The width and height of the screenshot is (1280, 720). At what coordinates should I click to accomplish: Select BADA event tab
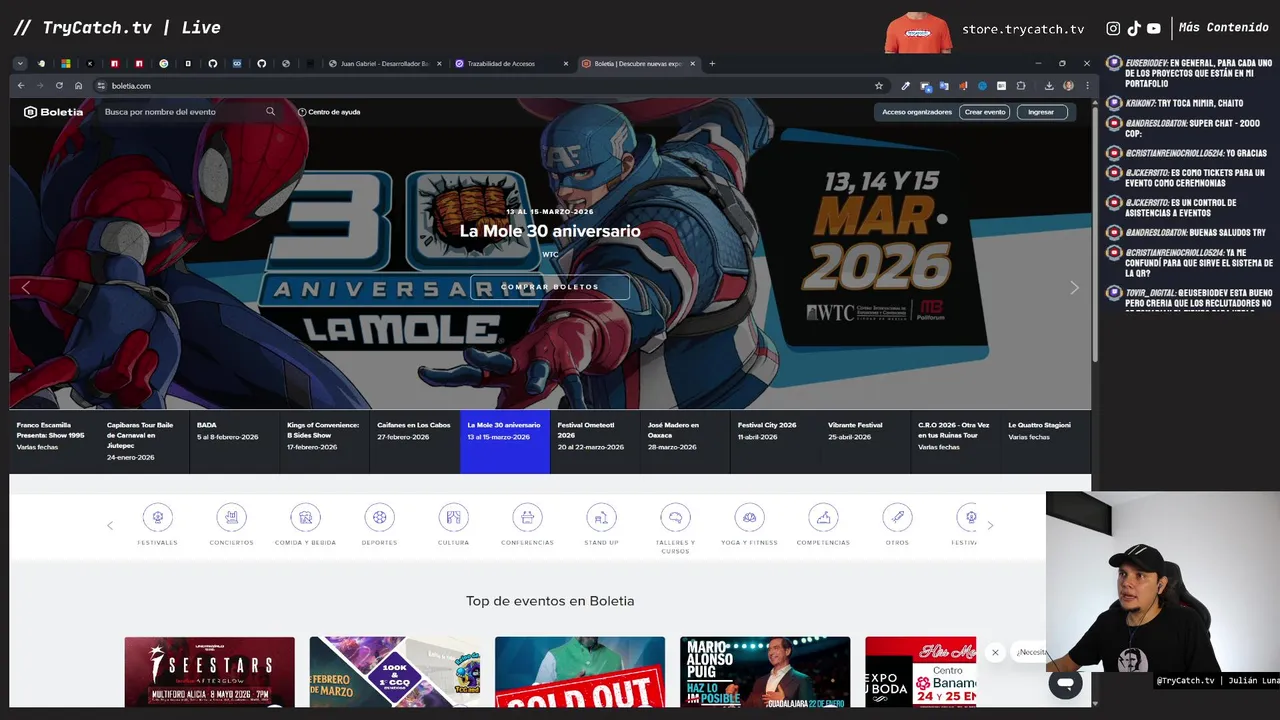pos(234,441)
